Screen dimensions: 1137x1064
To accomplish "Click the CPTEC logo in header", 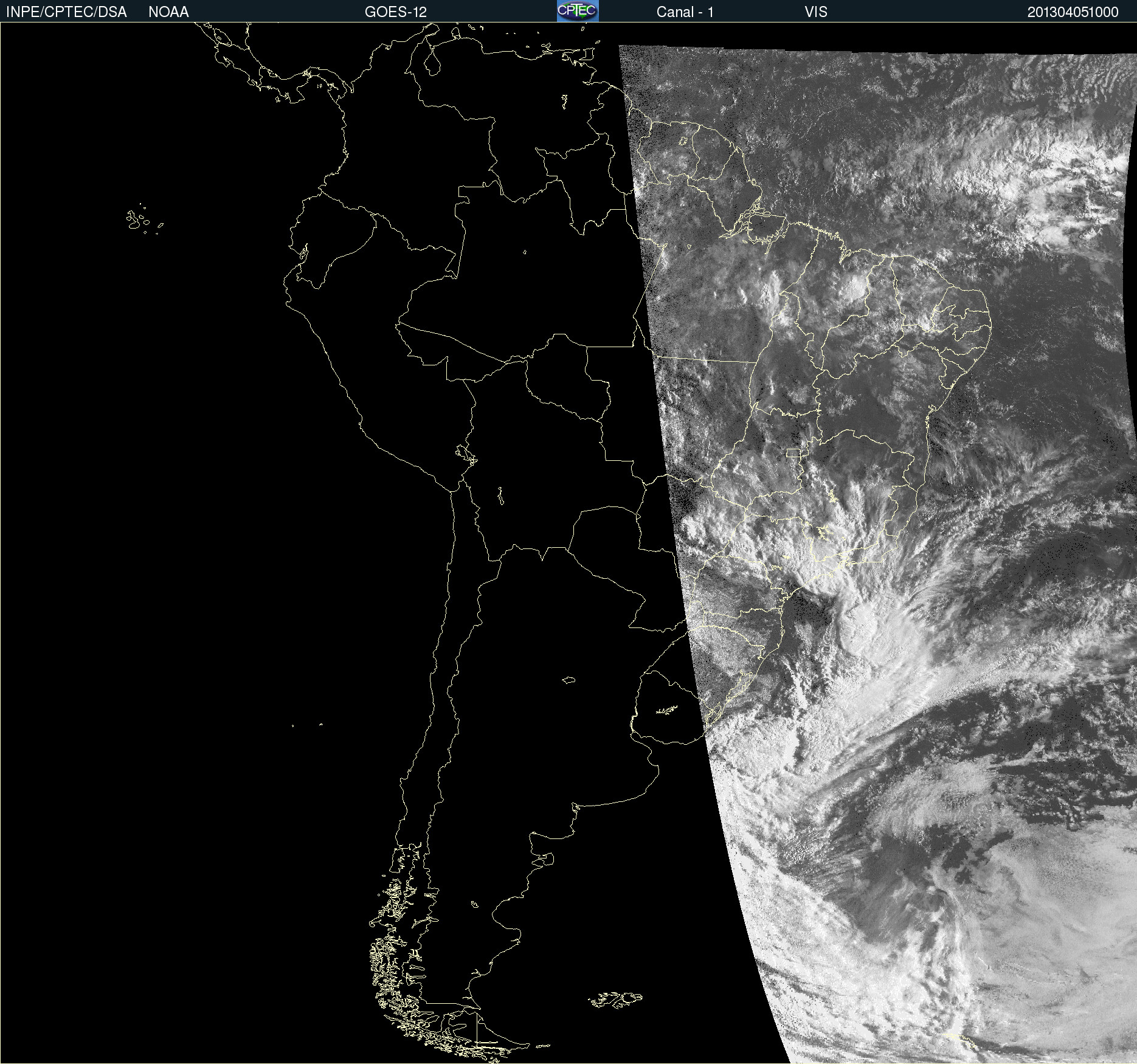I will pyautogui.click(x=578, y=11).
